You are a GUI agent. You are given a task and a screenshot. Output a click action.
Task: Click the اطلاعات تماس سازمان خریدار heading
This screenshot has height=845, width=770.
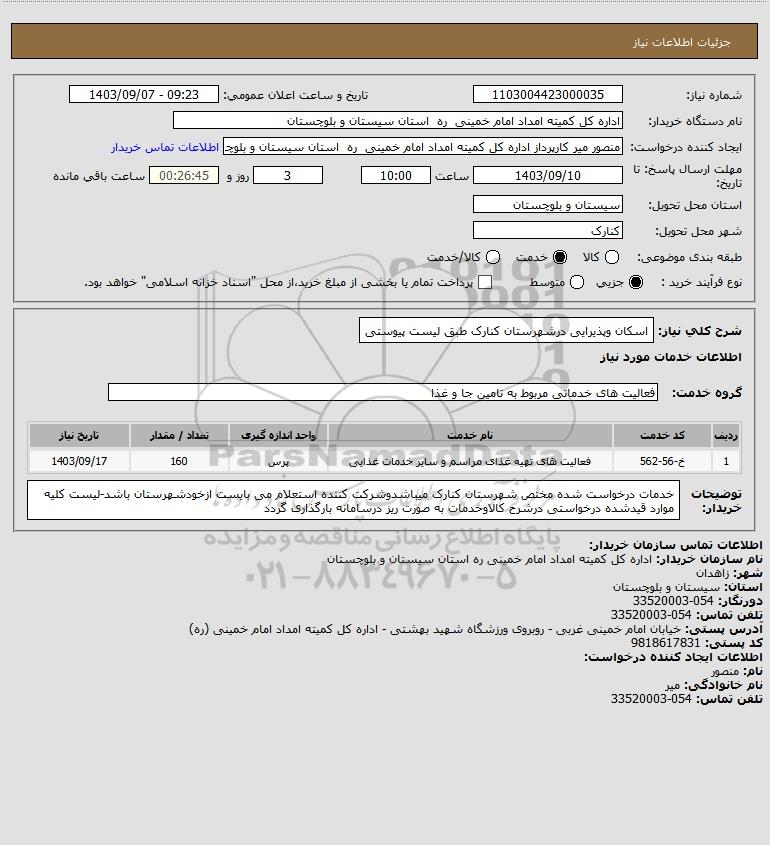(x=676, y=545)
